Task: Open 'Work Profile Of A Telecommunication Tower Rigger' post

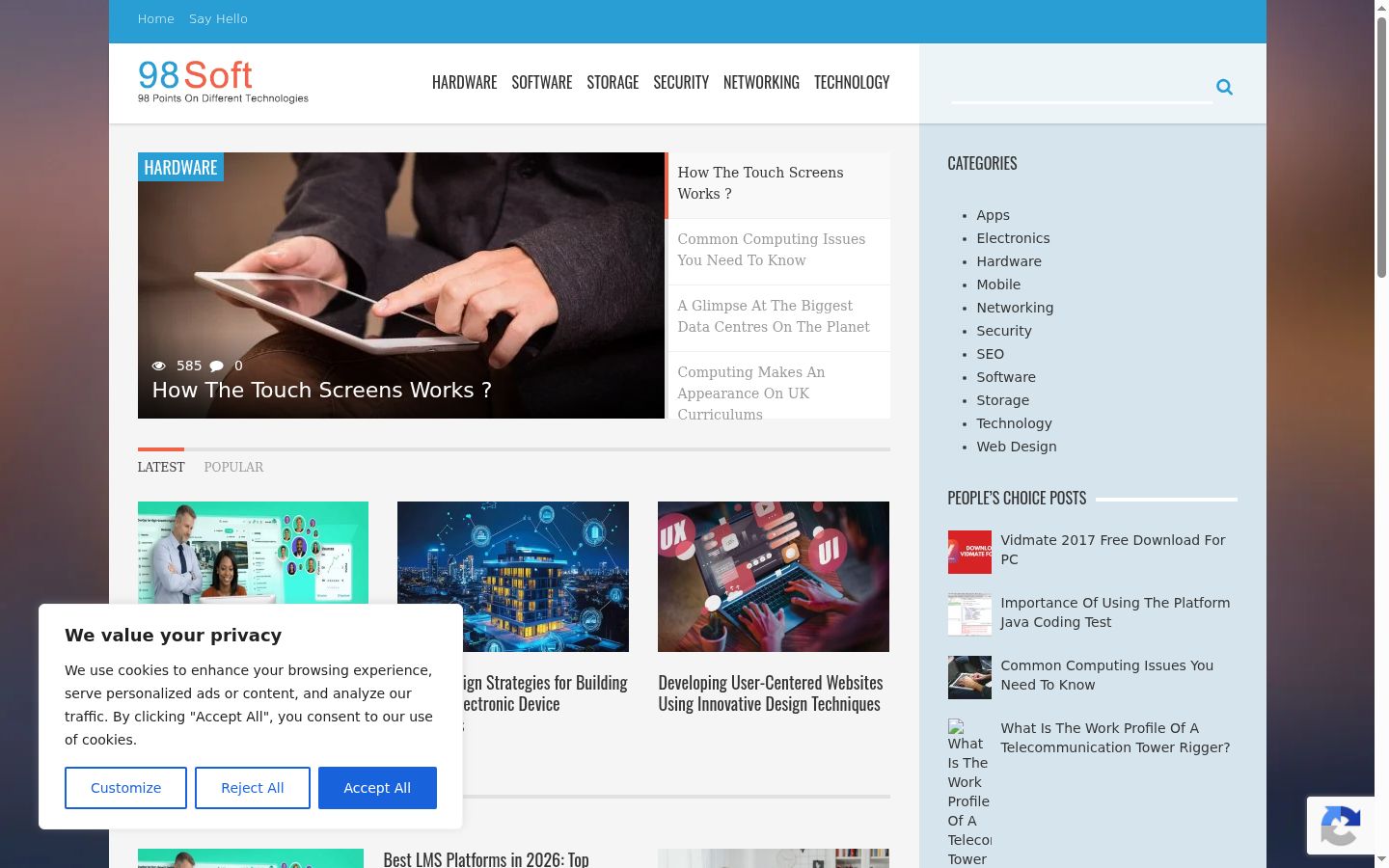Action: point(1115,738)
